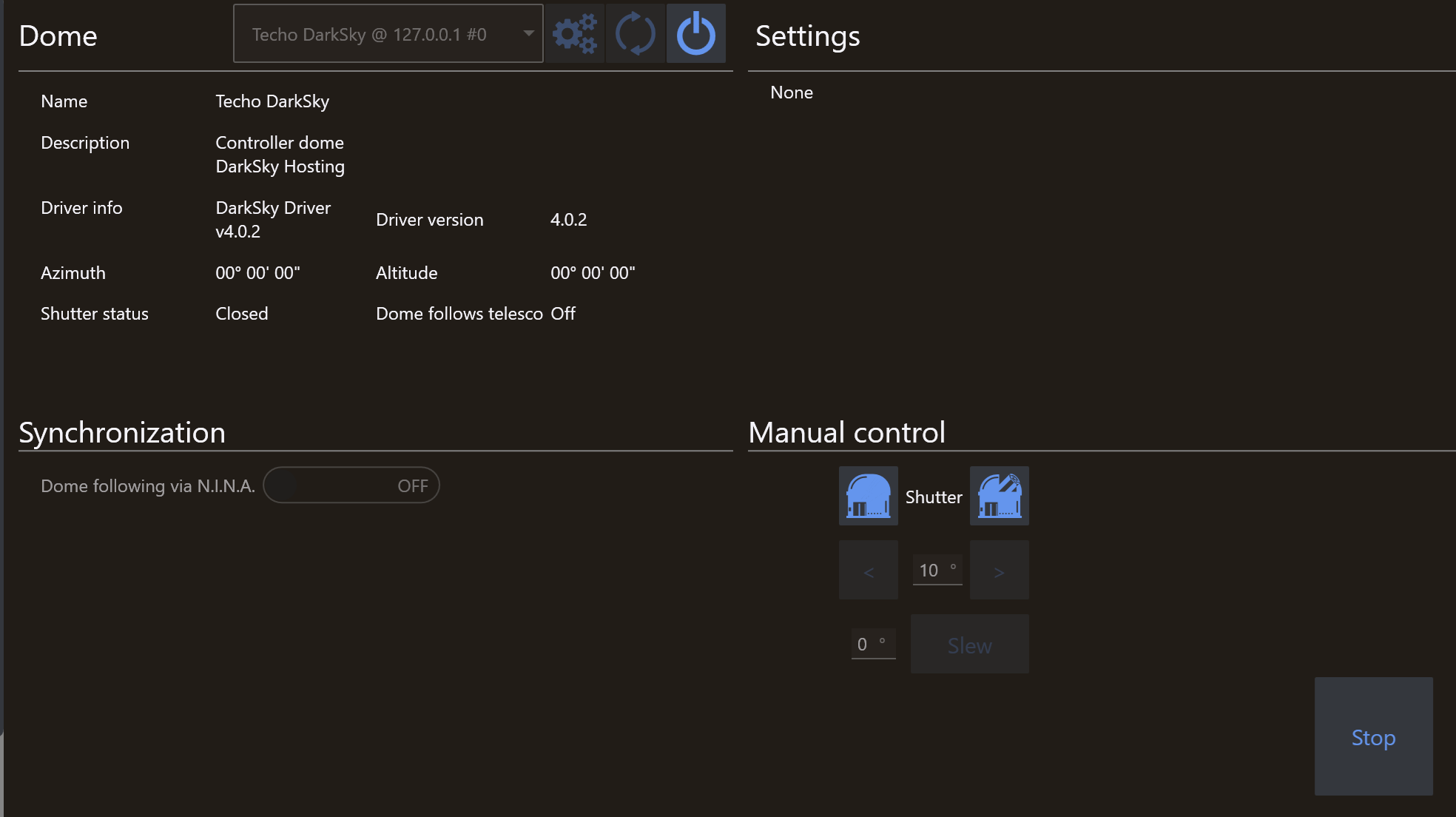Toggle Dome following via N.I.N.A. switch

pos(351,485)
